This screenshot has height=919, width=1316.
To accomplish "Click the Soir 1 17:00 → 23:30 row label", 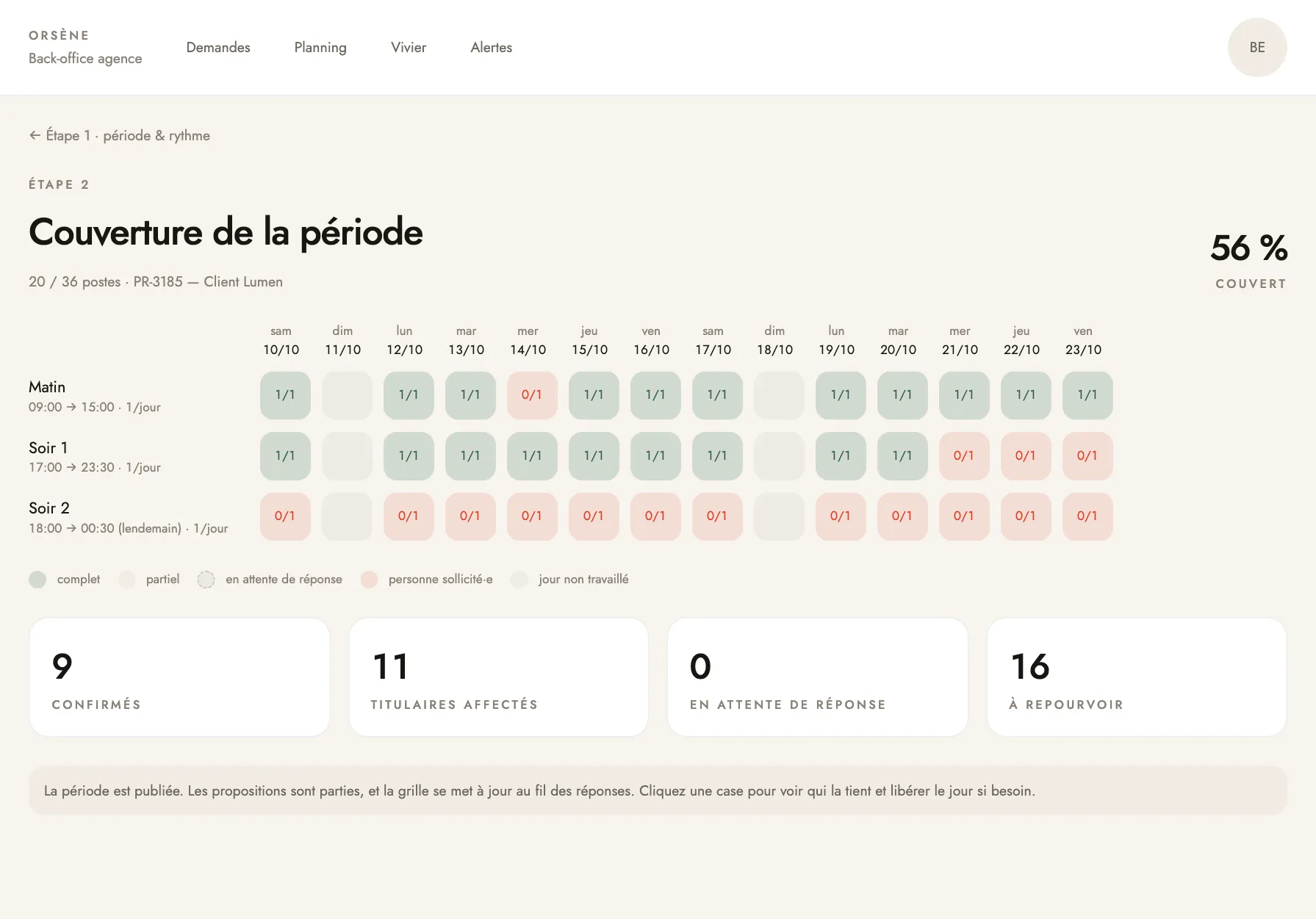I will pyautogui.click(x=95, y=457).
